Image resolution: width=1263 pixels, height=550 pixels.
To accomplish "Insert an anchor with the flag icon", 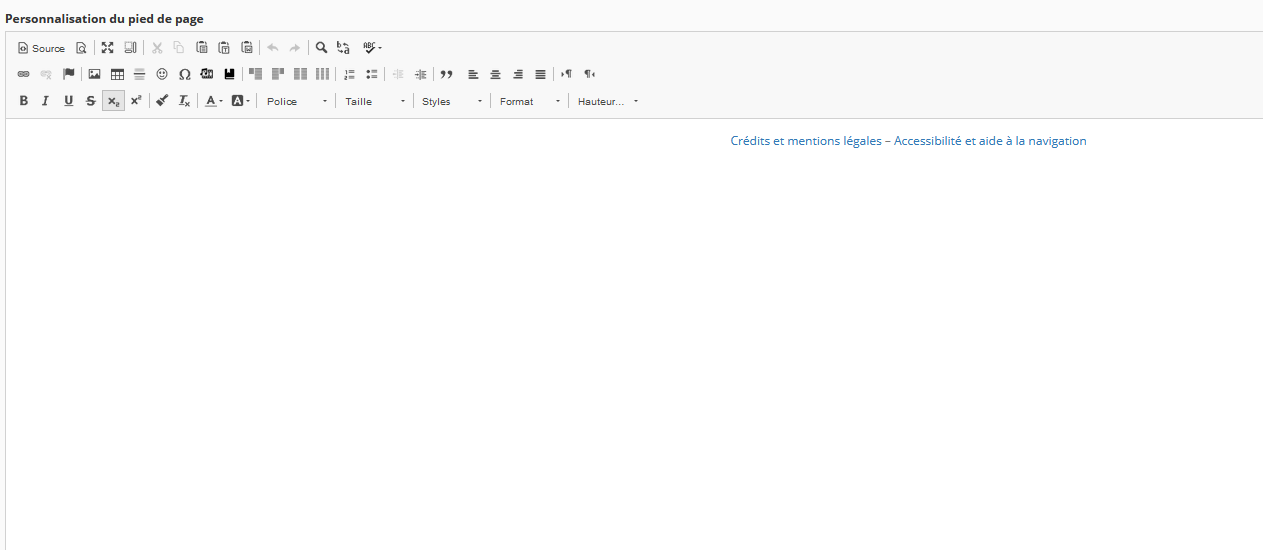I will (x=69, y=74).
